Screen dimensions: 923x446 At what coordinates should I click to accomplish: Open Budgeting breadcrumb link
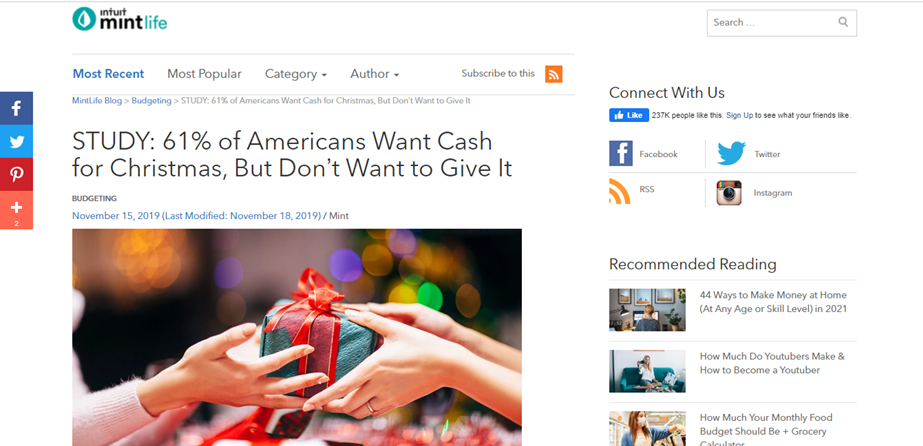(x=151, y=101)
